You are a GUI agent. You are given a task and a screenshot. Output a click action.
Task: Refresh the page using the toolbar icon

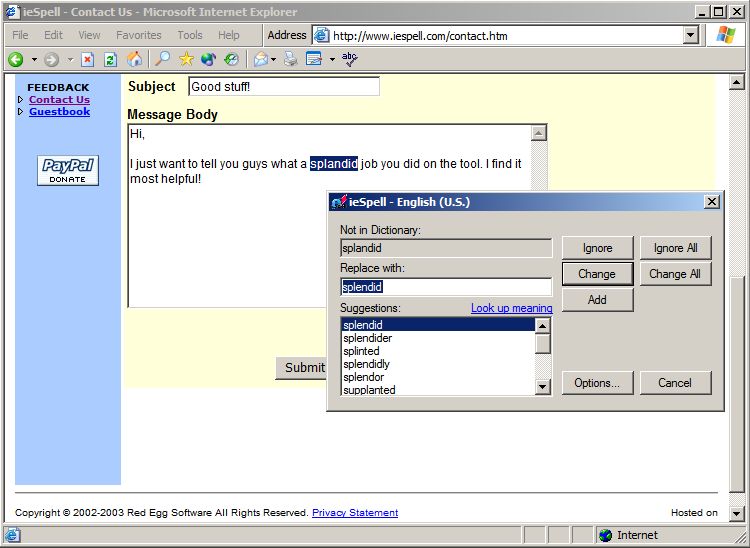110,59
